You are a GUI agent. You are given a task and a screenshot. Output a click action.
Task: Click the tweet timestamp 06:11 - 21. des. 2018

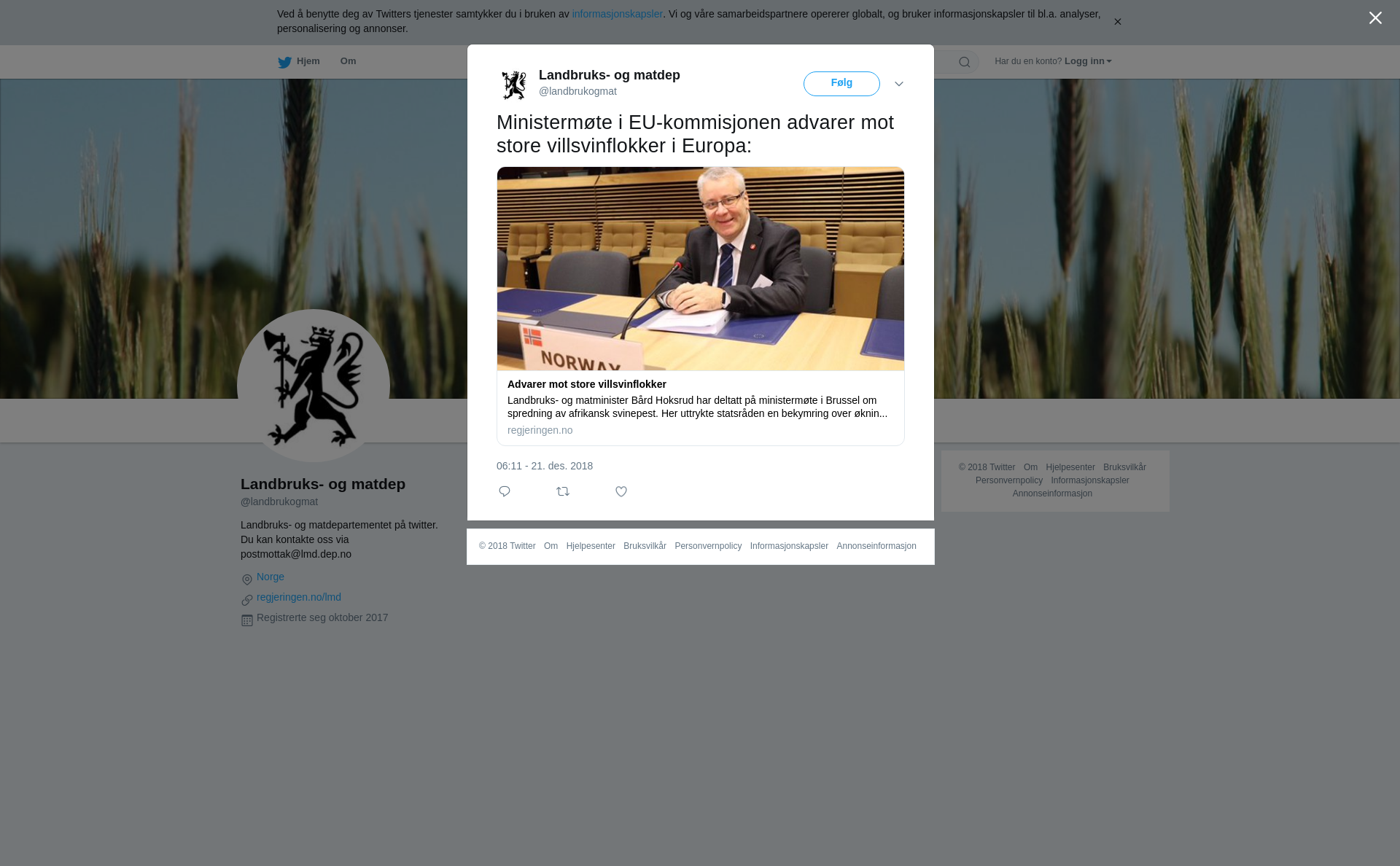(x=545, y=466)
